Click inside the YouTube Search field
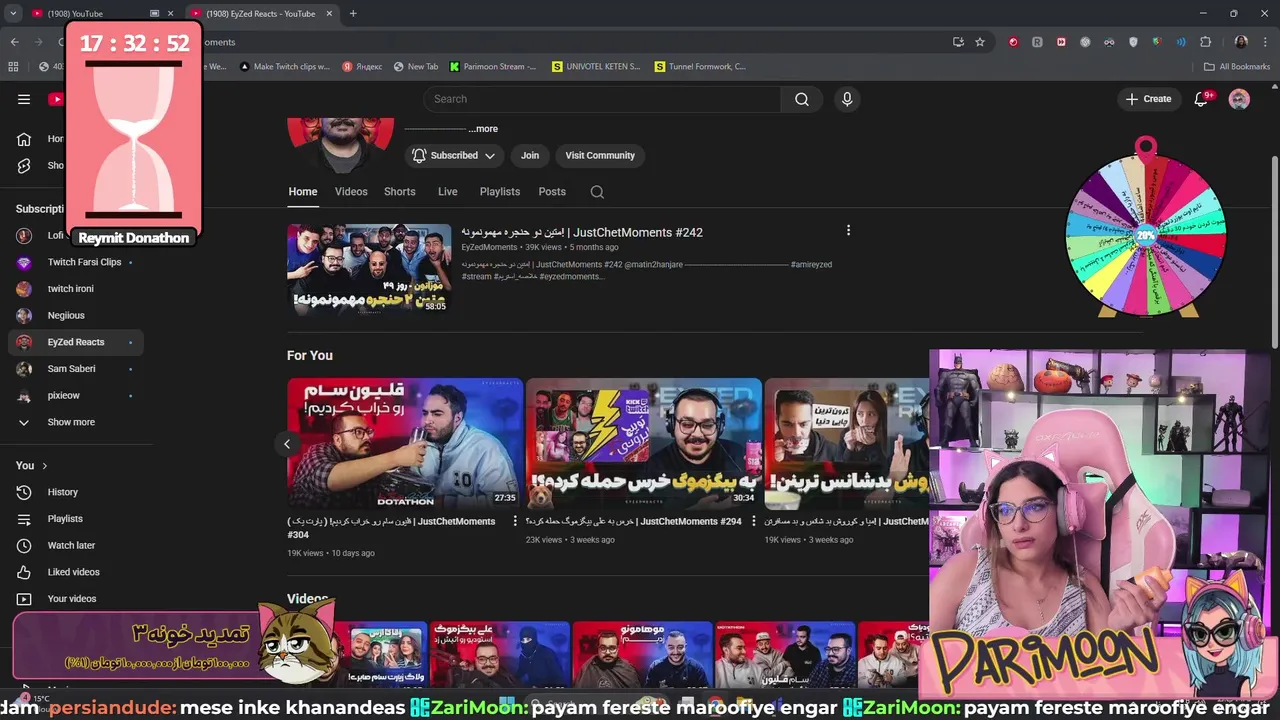 pyautogui.click(x=602, y=99)
